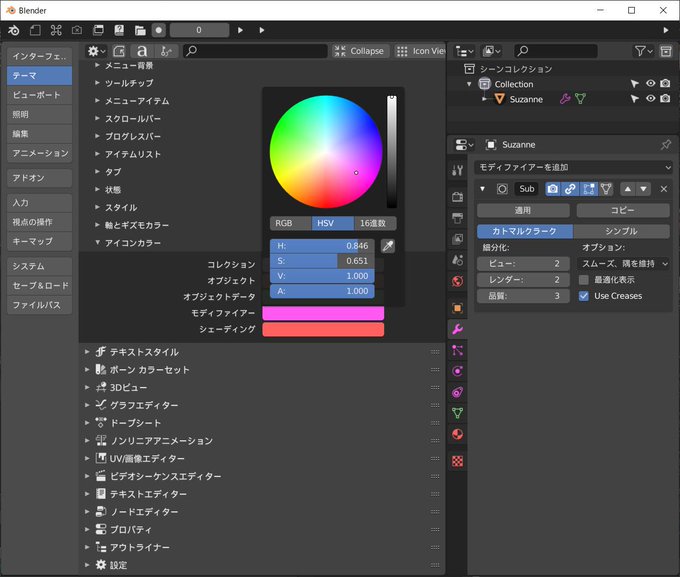Image resolution: width=680 pixels, height=577 pixels.
Task: Click the S saturation slider at 0.651
Action: (322, 261)
